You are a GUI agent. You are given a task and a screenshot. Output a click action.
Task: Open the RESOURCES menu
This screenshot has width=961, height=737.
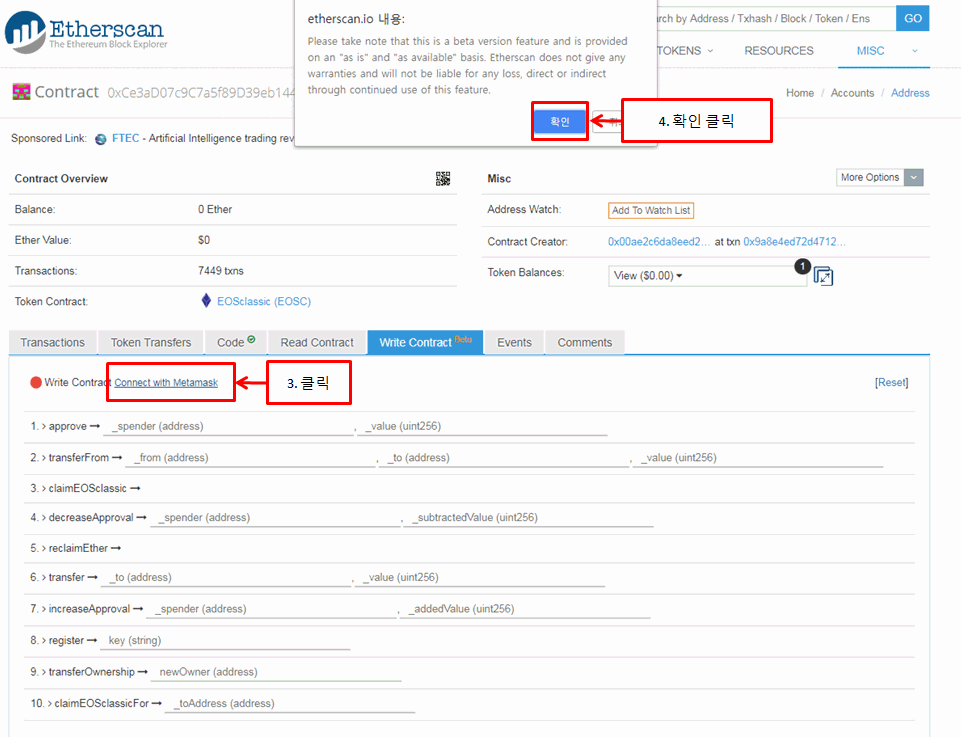779,51
